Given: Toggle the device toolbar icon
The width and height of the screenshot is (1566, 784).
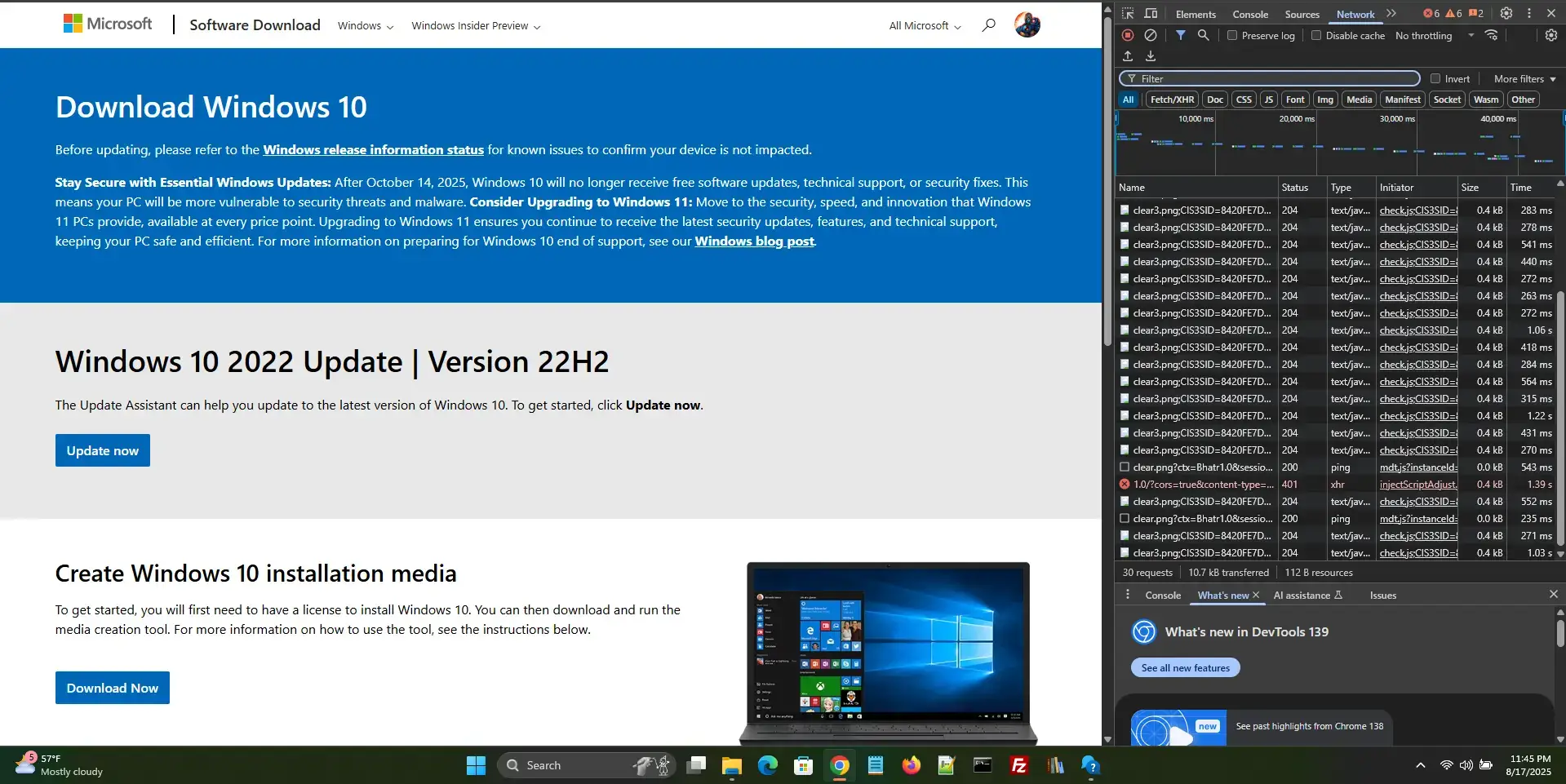Looking at the screenshot, I should [x=1151, y=14].
